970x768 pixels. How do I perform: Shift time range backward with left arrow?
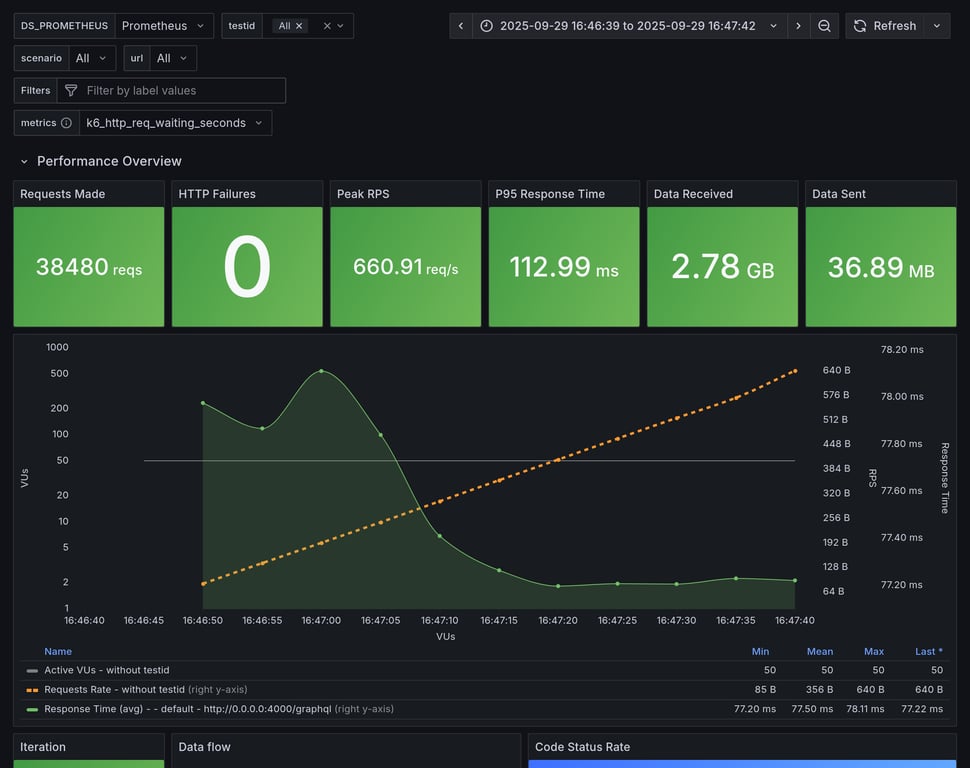pyautogui.click(x=460, y=26)
